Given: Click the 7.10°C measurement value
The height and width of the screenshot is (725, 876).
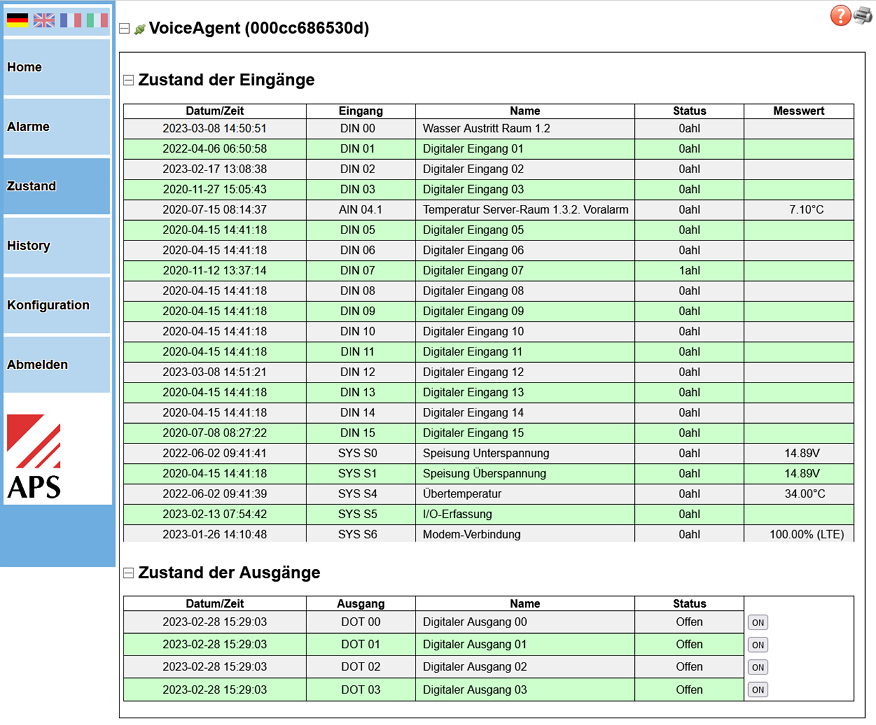Looking at the screenshot, I should [806, 210].
